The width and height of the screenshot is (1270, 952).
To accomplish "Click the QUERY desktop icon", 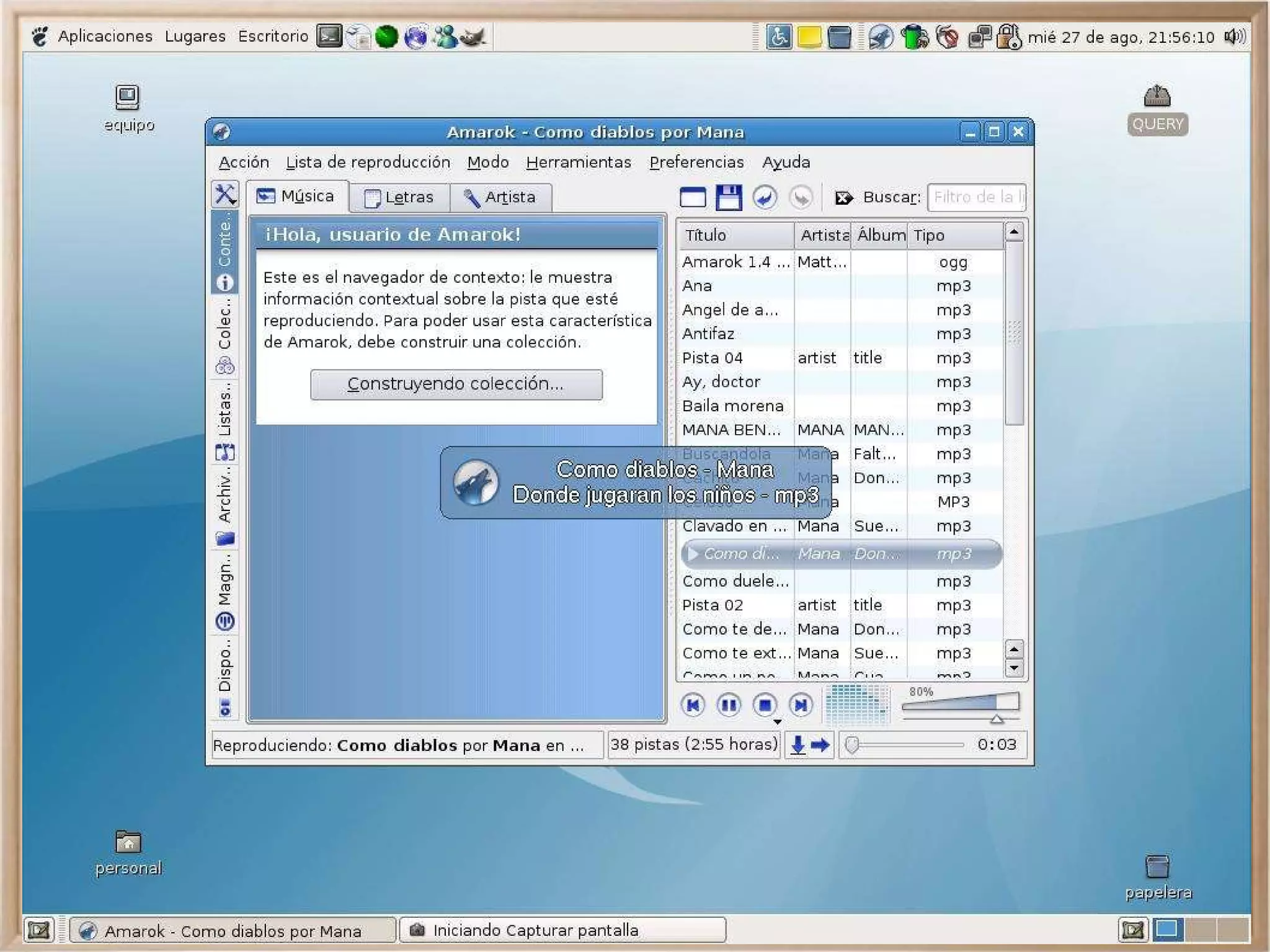I will point(1157,110).
